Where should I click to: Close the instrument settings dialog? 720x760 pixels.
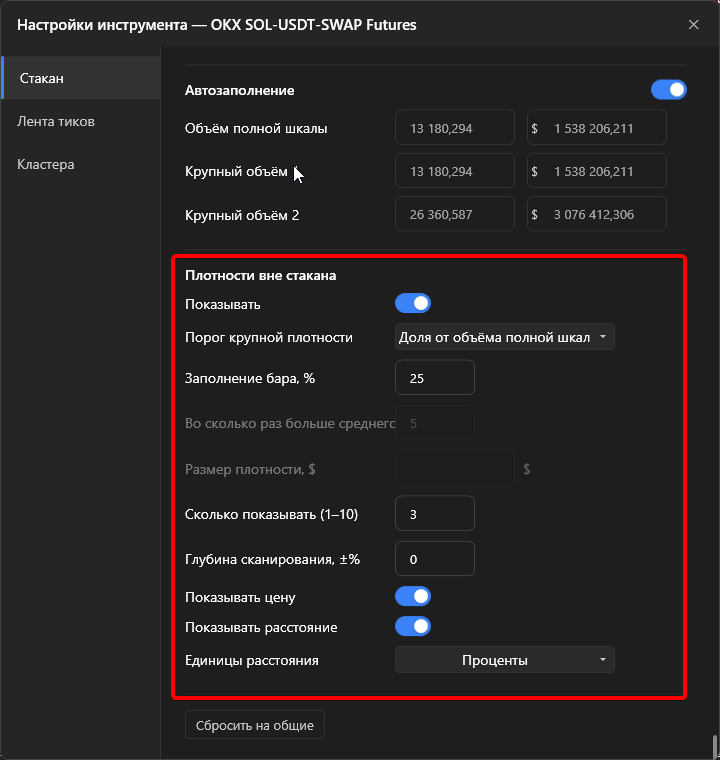tap(693, 25)
